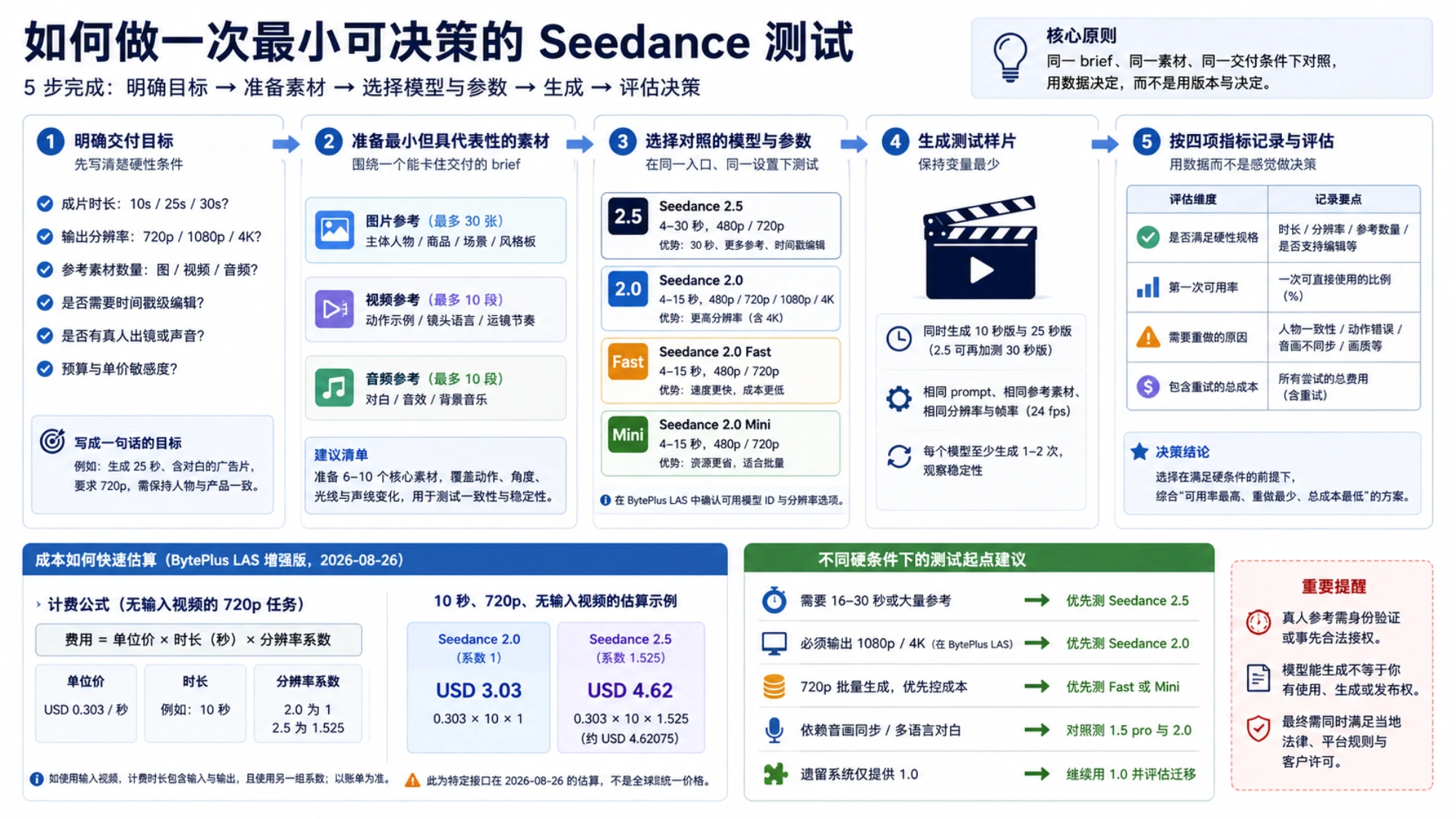This screenshot has height=819, width=1456.
Task: Click the warning triangle icon 需要重做的原因
Action: pyautogui.click(x=1148, y=337)
